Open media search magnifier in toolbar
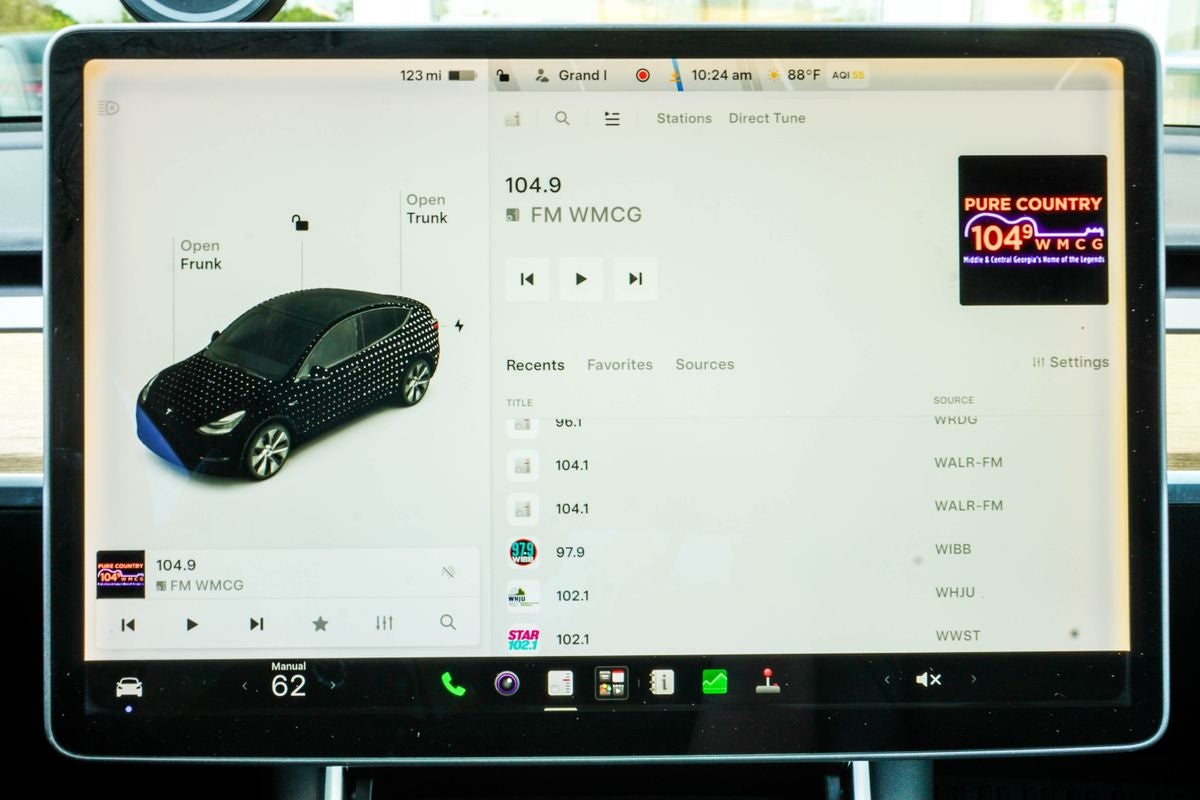Screen dimensions: 1200x800 tap(562, 118)
